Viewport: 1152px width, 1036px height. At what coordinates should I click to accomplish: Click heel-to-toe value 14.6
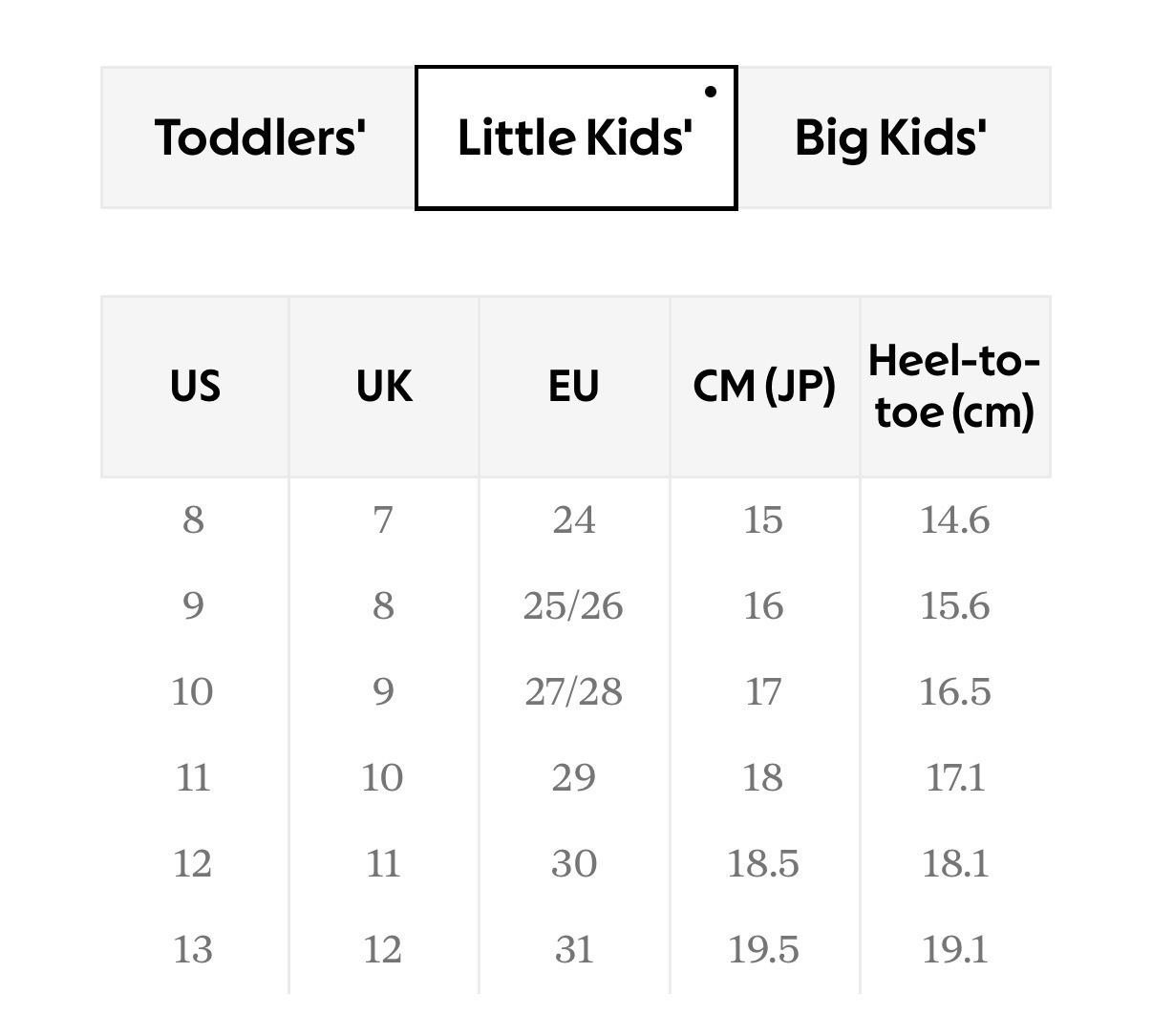click(954, 520)
